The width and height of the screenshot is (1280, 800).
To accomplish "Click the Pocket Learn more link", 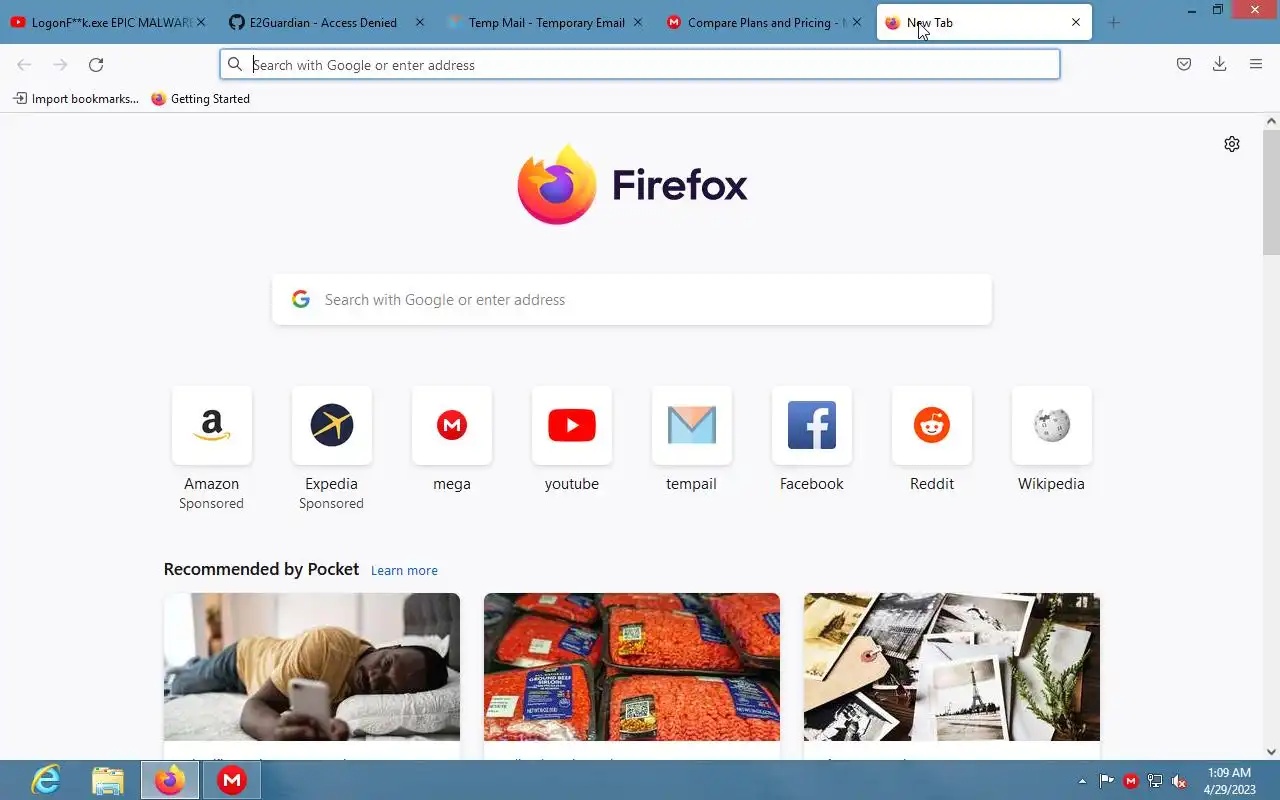I will tap(404, 570).
